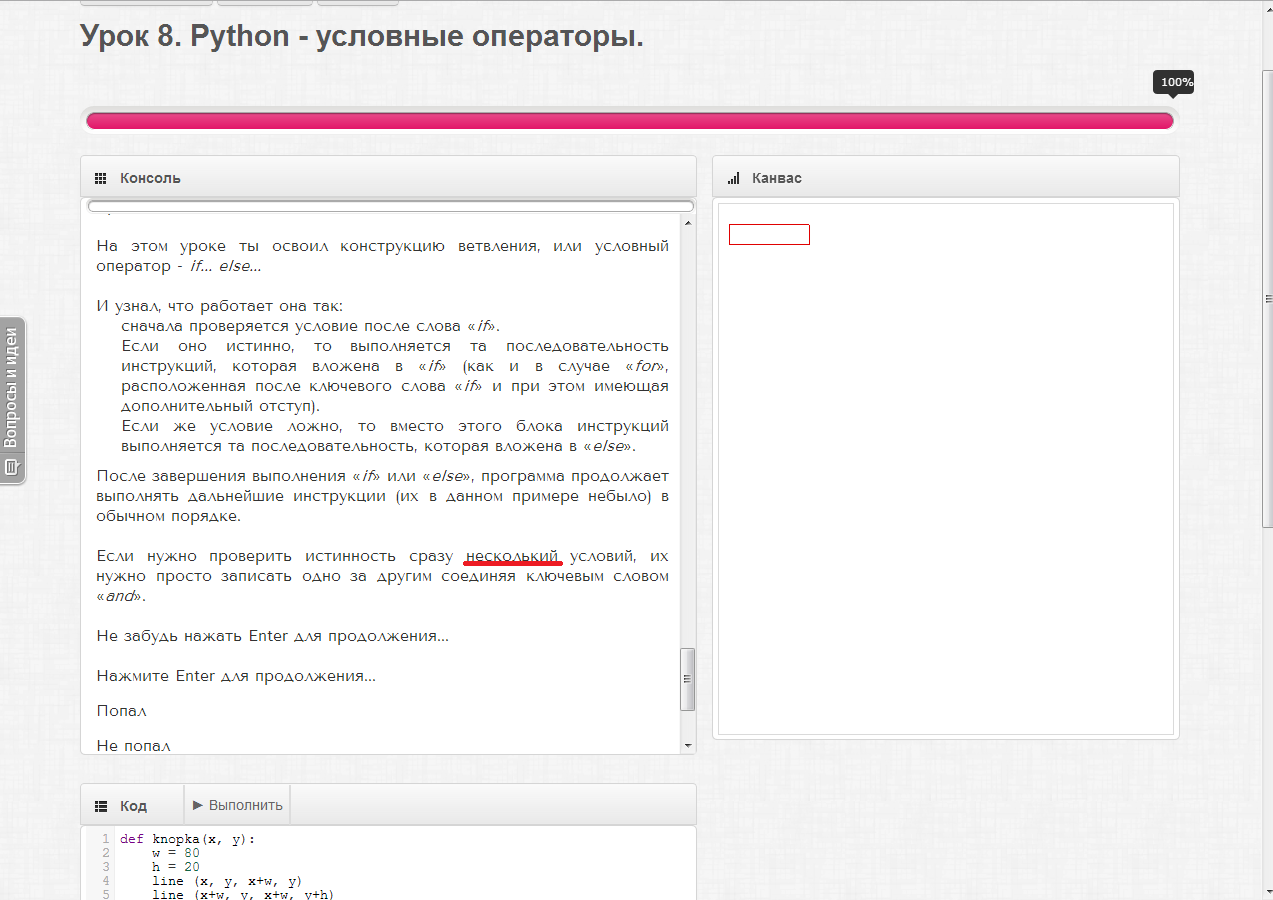Click the page vertical scrollbar thumb
Image resolution: width=1273 pixels, height=900 pixels.
pyautogui.click(x=1268, y=297)
